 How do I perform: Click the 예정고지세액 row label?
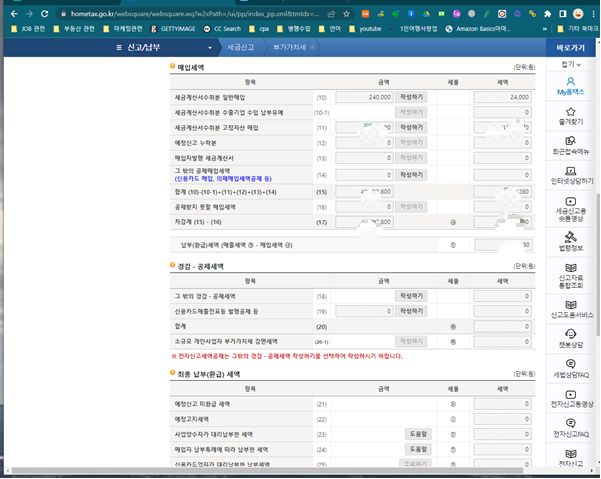click(x=192, y=419)
